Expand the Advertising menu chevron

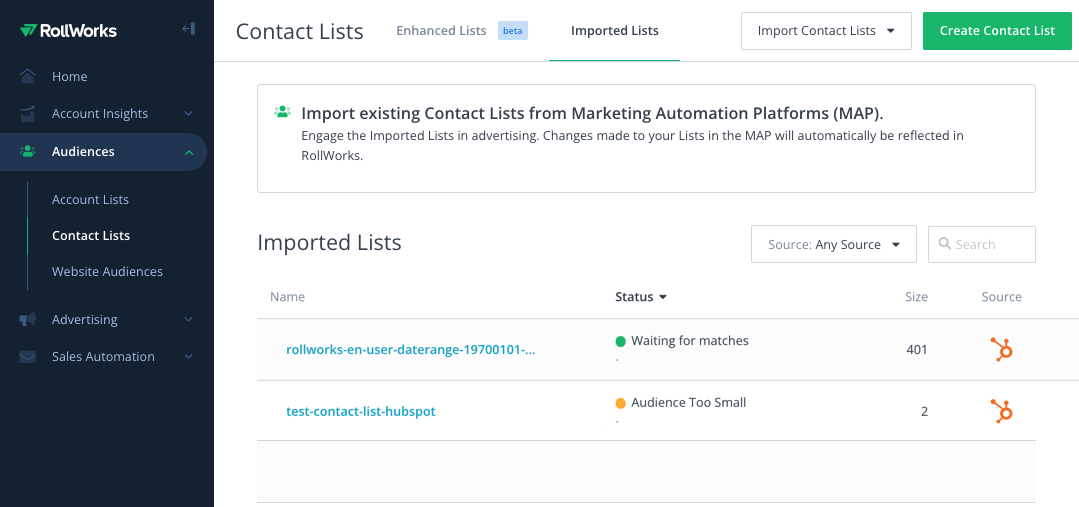click(189, 319)
